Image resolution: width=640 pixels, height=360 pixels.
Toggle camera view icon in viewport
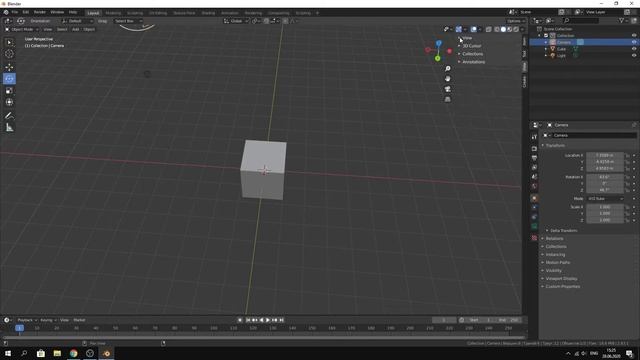pyautogui.click(x=448, y=89)
